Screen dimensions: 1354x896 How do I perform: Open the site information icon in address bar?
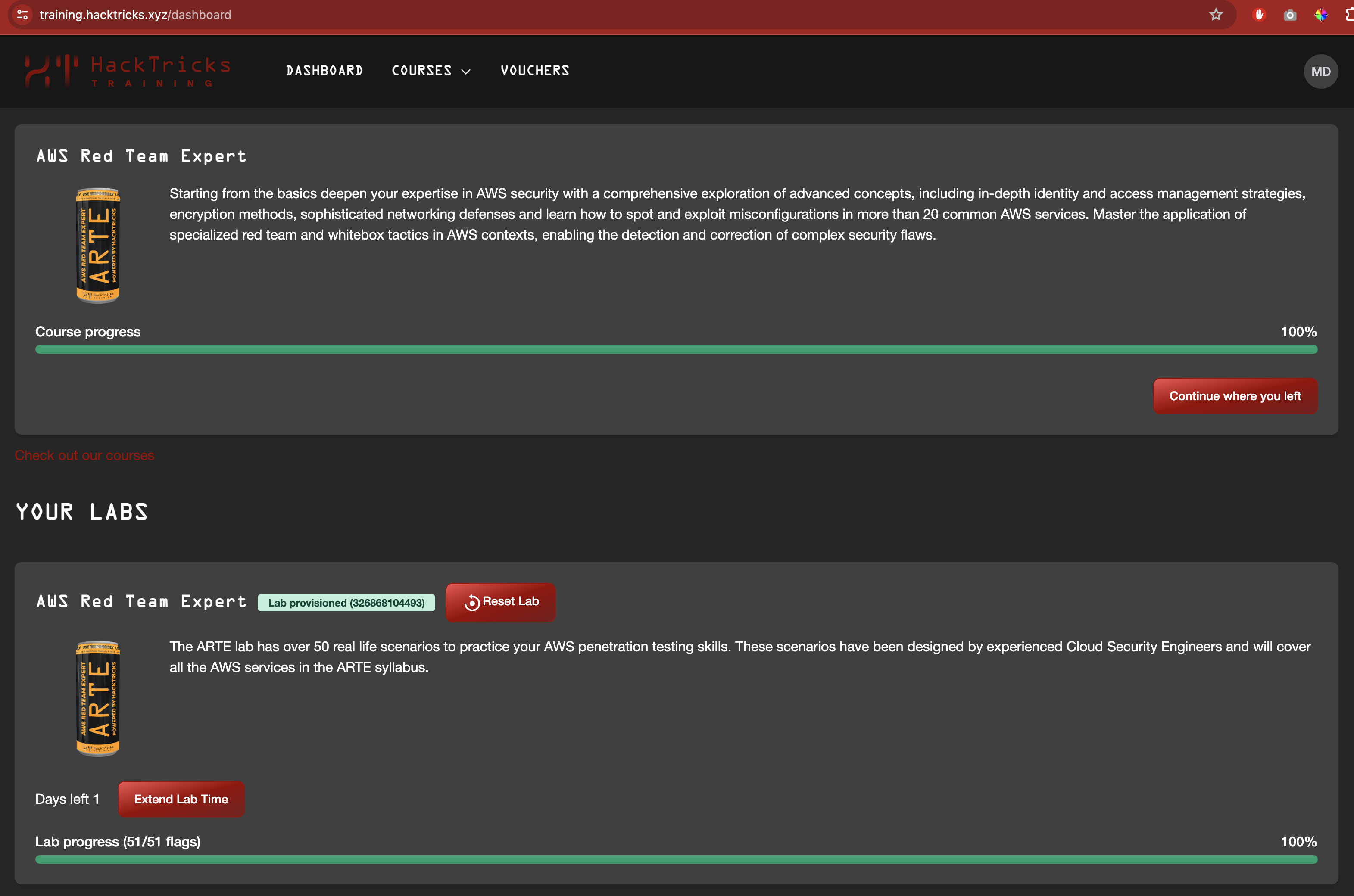pos(22,15)
